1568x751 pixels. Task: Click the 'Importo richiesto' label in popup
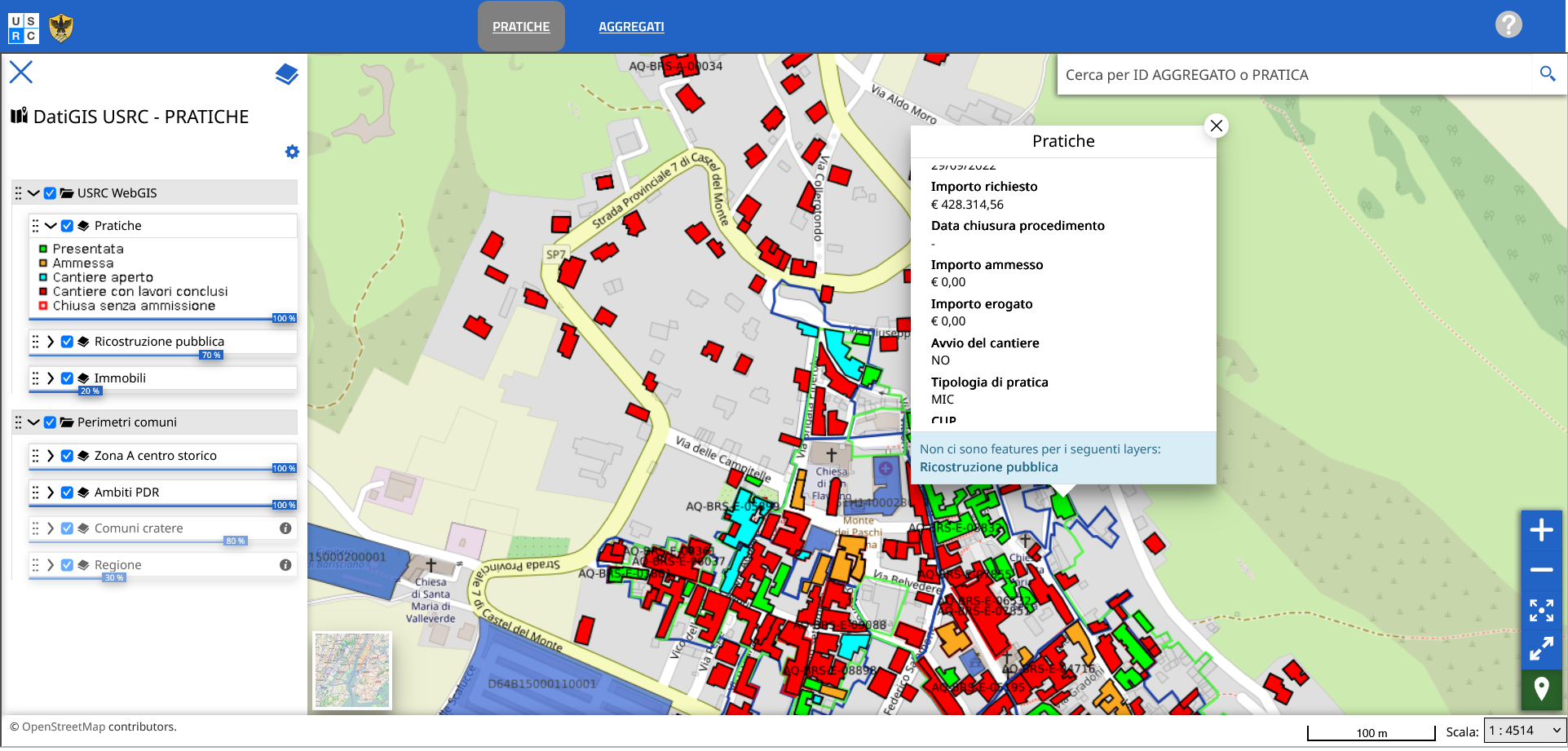click(984, 187)
